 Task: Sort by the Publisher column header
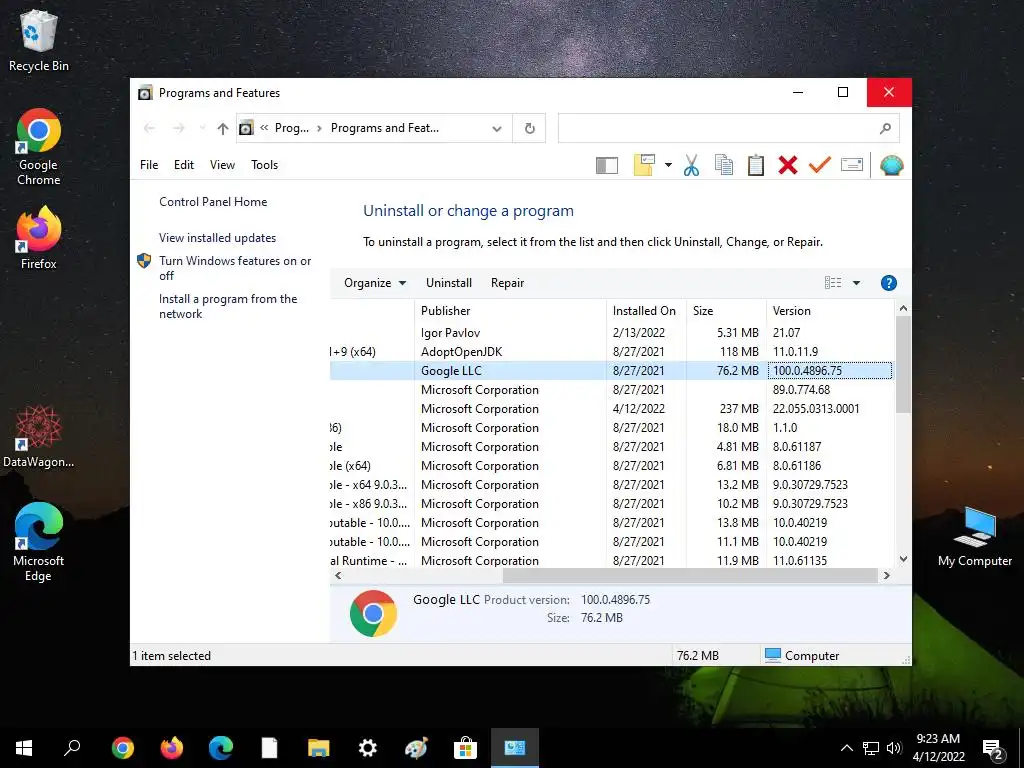511,311
